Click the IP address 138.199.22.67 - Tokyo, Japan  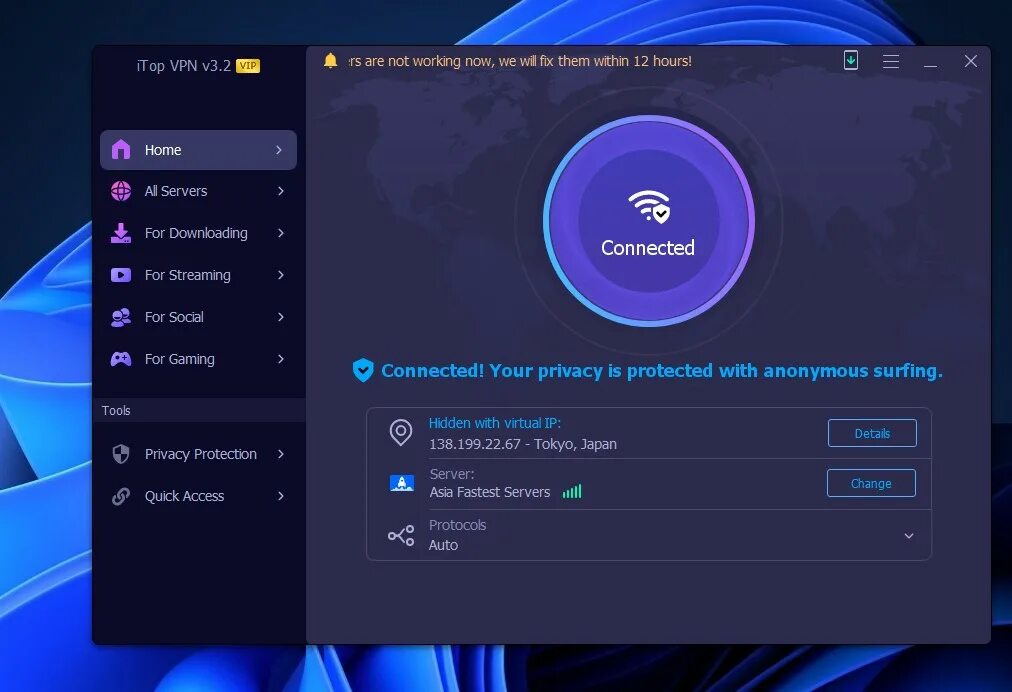click(x=523, y=444)
